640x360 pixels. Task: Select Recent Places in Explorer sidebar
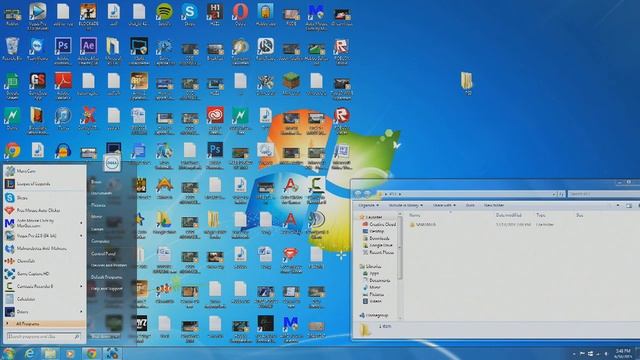pos(378,253)
